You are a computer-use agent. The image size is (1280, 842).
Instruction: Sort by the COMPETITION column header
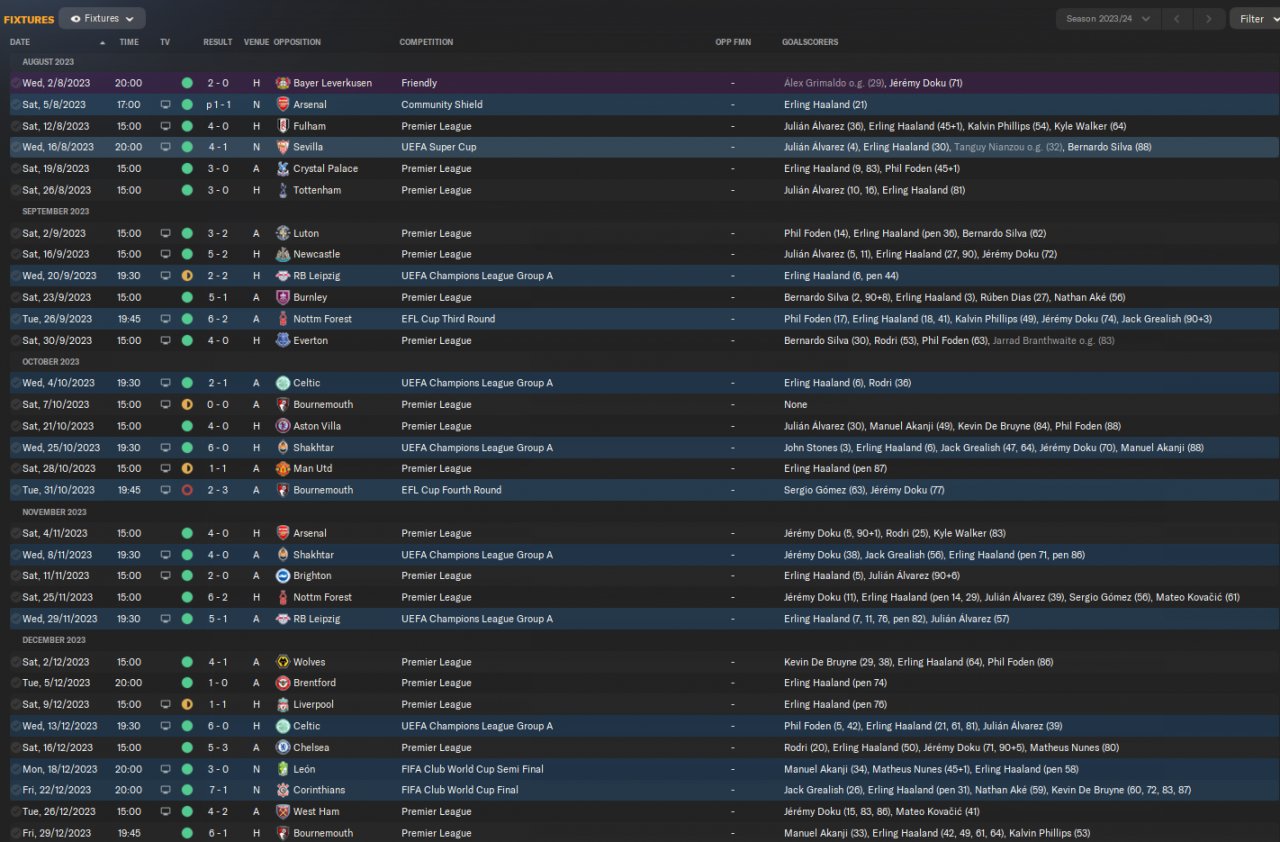[x=426, y=42]
